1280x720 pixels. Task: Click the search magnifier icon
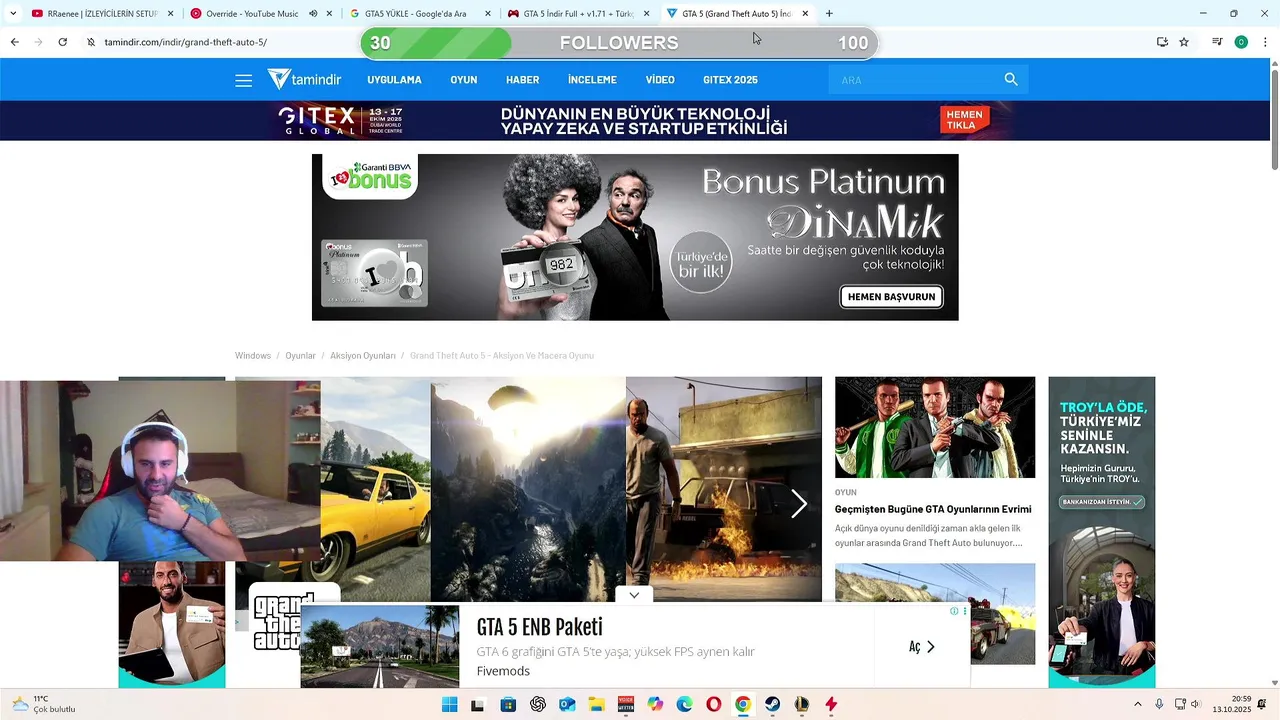[1011, 80]
